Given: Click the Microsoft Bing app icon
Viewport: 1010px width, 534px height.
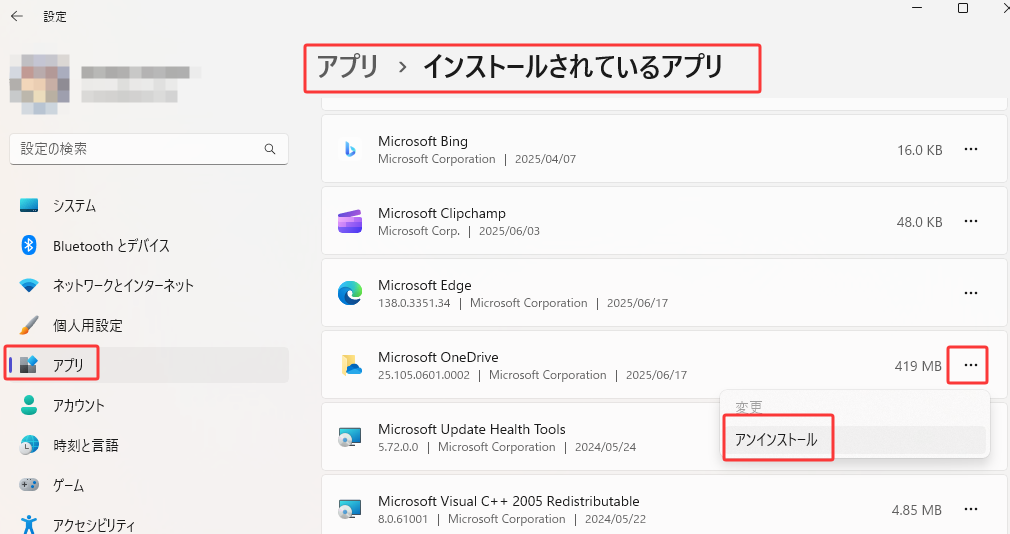Looking at the screenshot, I should point(350,149).
